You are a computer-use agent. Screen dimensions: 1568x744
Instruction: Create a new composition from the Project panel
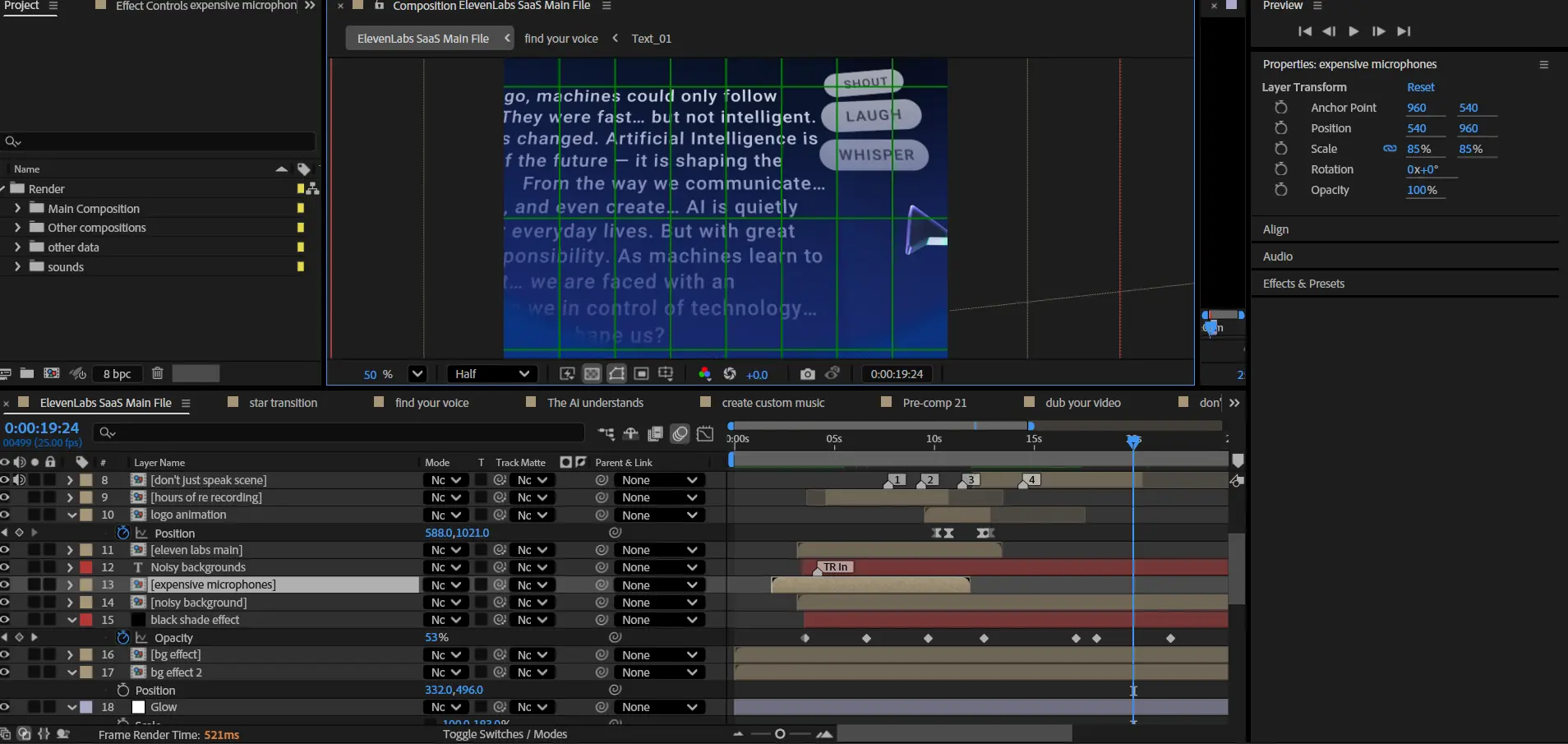(x=52, y=373)
